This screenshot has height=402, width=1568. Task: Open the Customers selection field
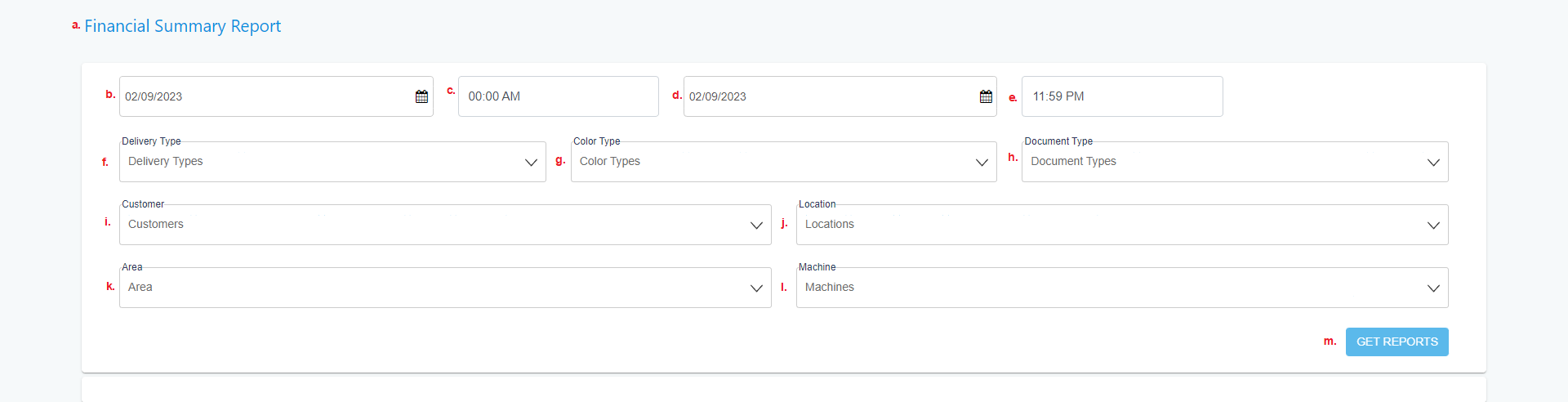445,225
